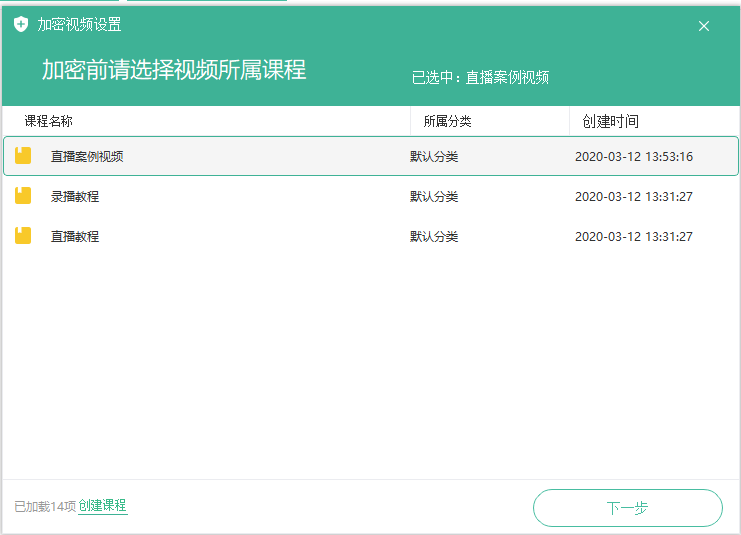Select the 录播教程 course name
This screenshot has height=535, width=741.
(75, 197)
